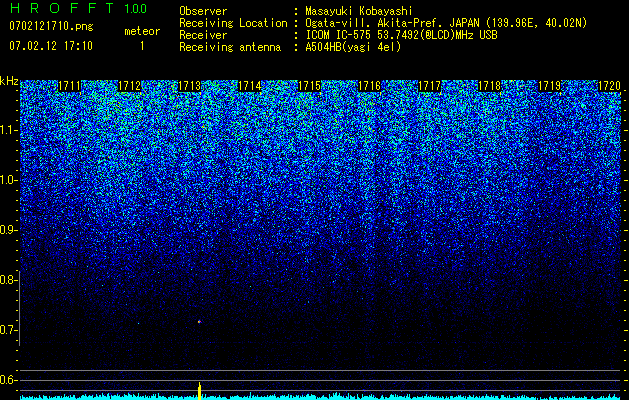Click the HROFFT title text

[62, 8]
